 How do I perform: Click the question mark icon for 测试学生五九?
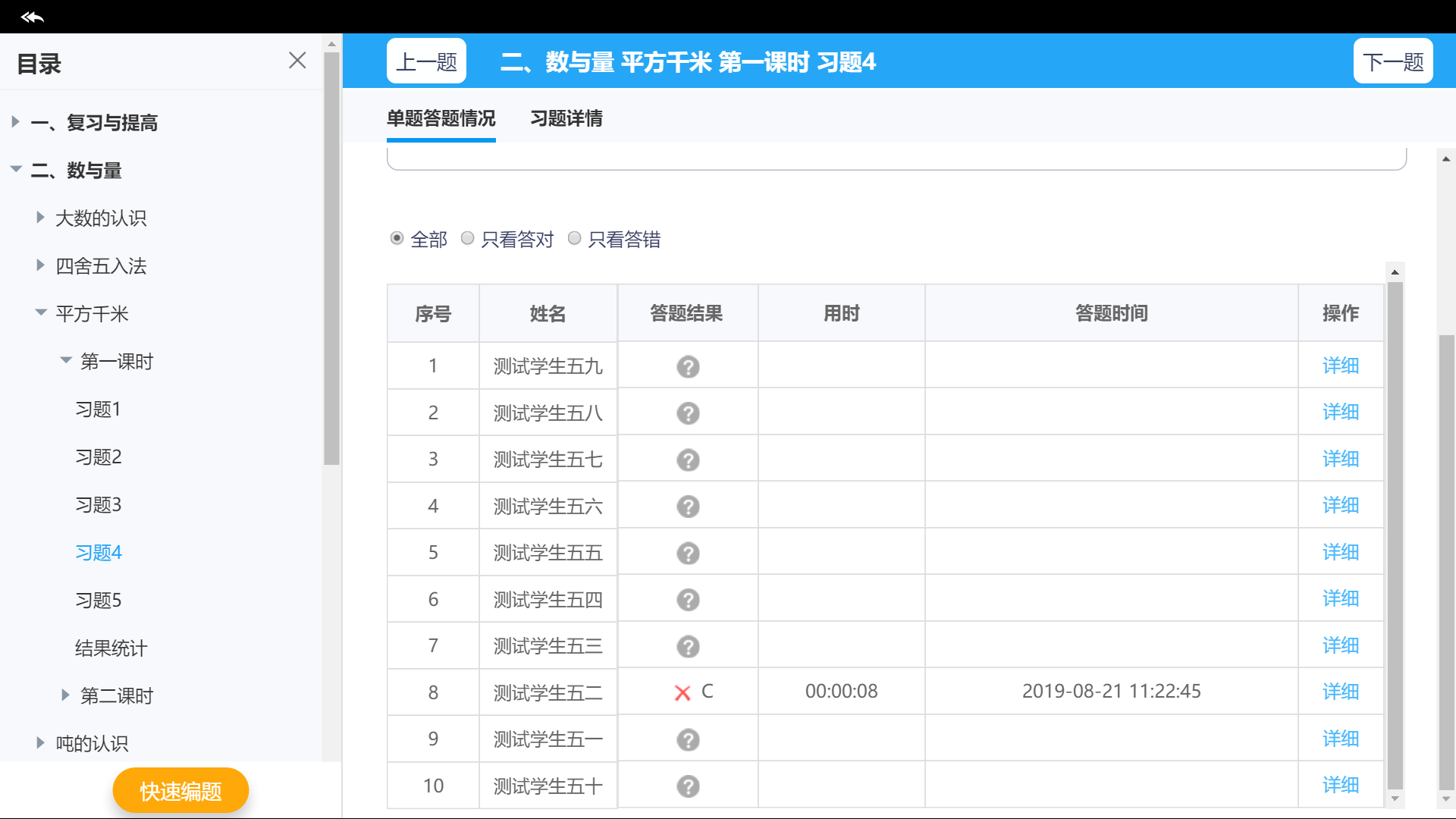[x=688, y=367]
